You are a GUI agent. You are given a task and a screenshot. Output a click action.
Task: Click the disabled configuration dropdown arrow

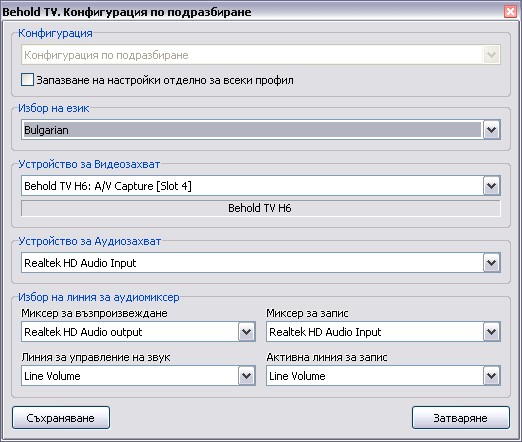coord(492,55)
